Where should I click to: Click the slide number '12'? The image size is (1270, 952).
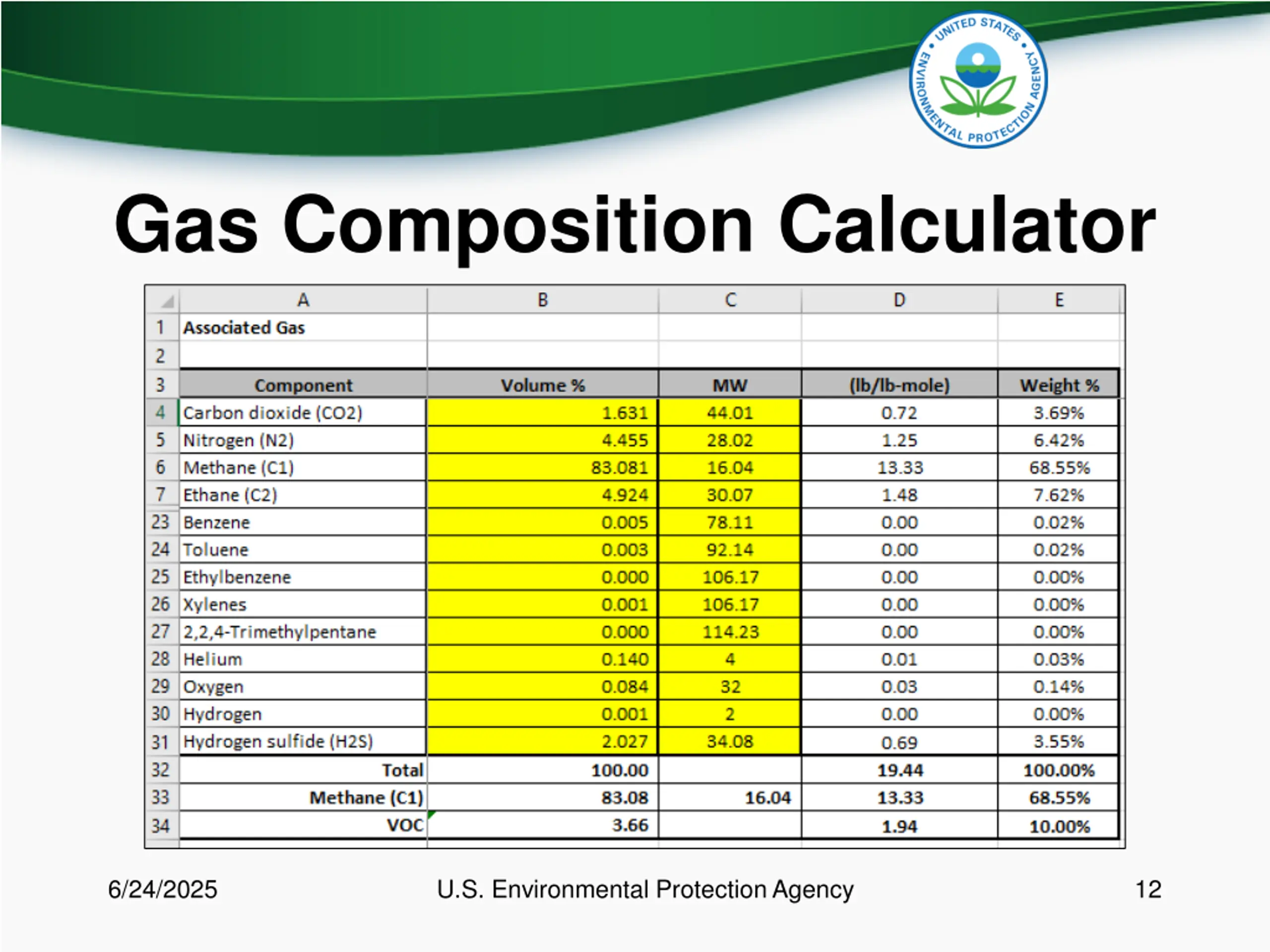tap(1148, 890)
